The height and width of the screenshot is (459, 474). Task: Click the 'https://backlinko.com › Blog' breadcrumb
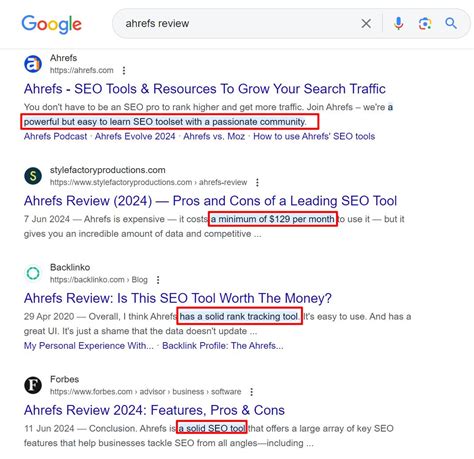(x=99, y=280)
